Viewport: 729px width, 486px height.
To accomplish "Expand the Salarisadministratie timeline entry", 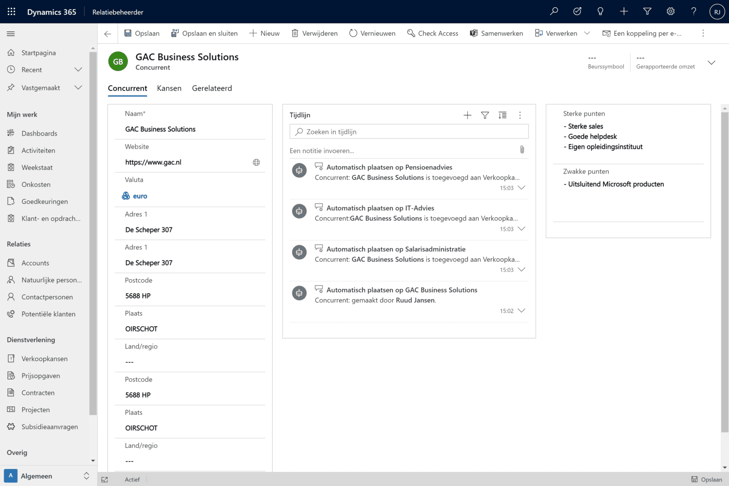I will pyautogui.click(x=522, y=270).
